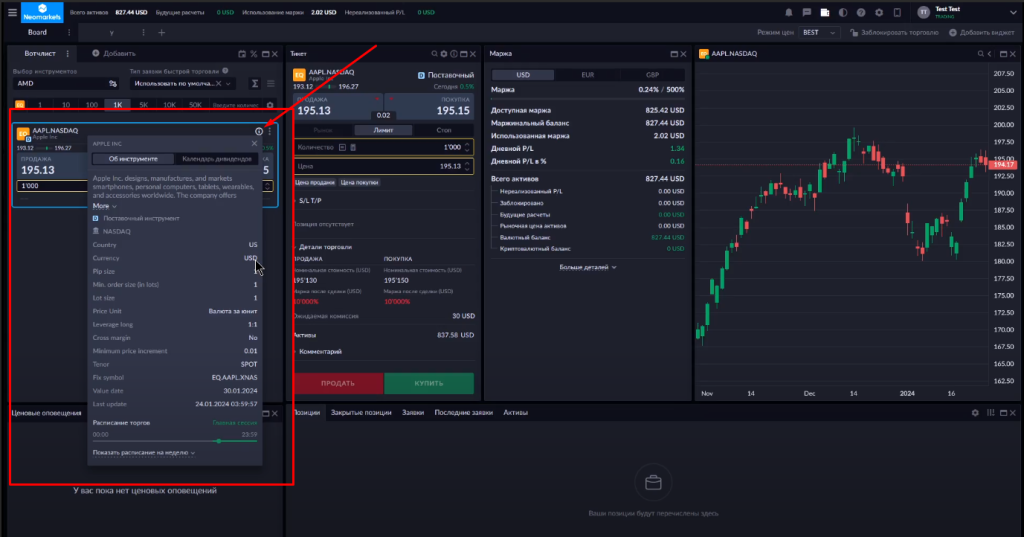Viewport: 1024px width, 537px height.
Task: Open settings gear in positions panel
Action: pyautogui.click(x=975, y=413)
